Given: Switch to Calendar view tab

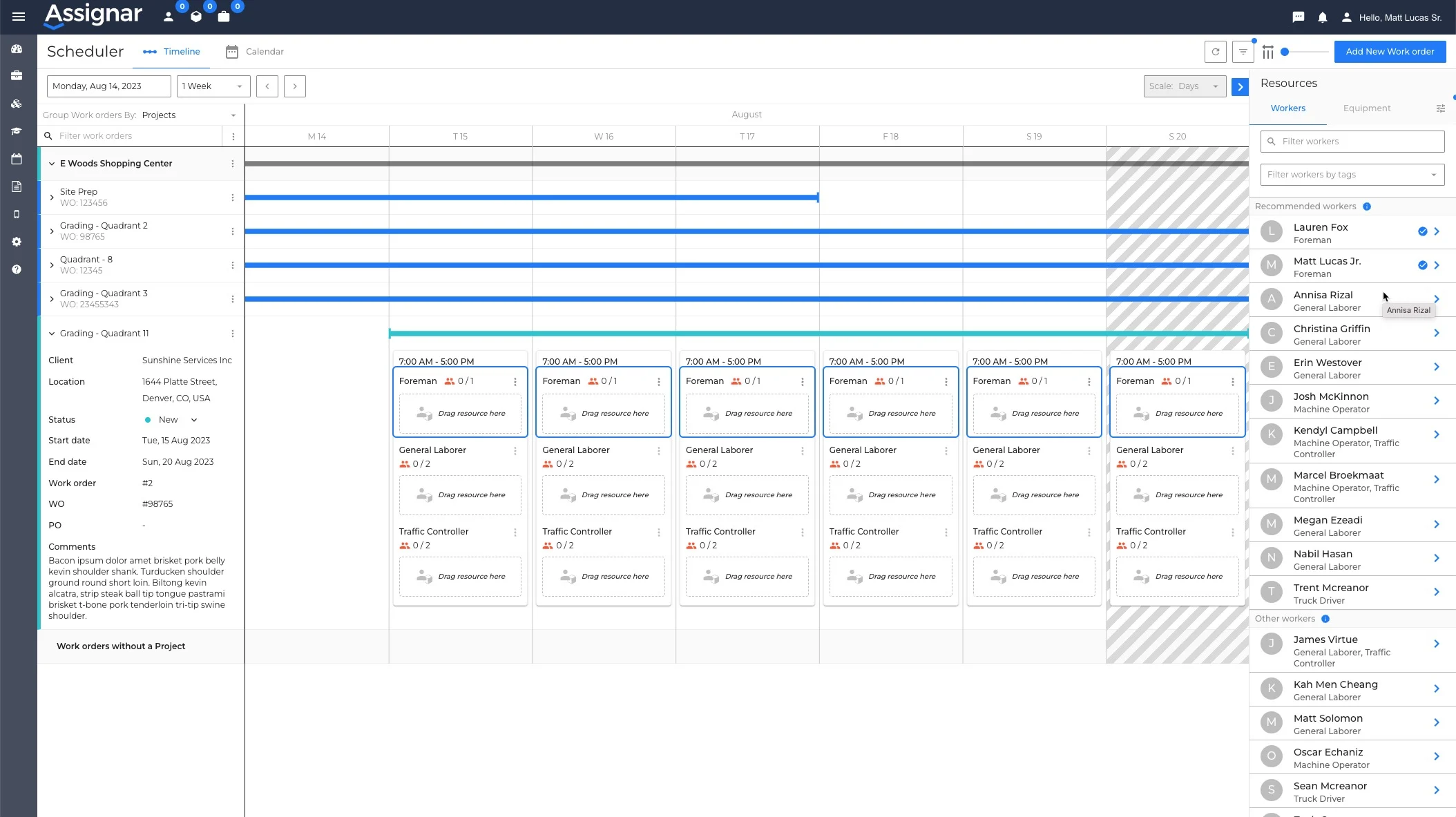Looking at the screenshot, I should tap(255, 52).
